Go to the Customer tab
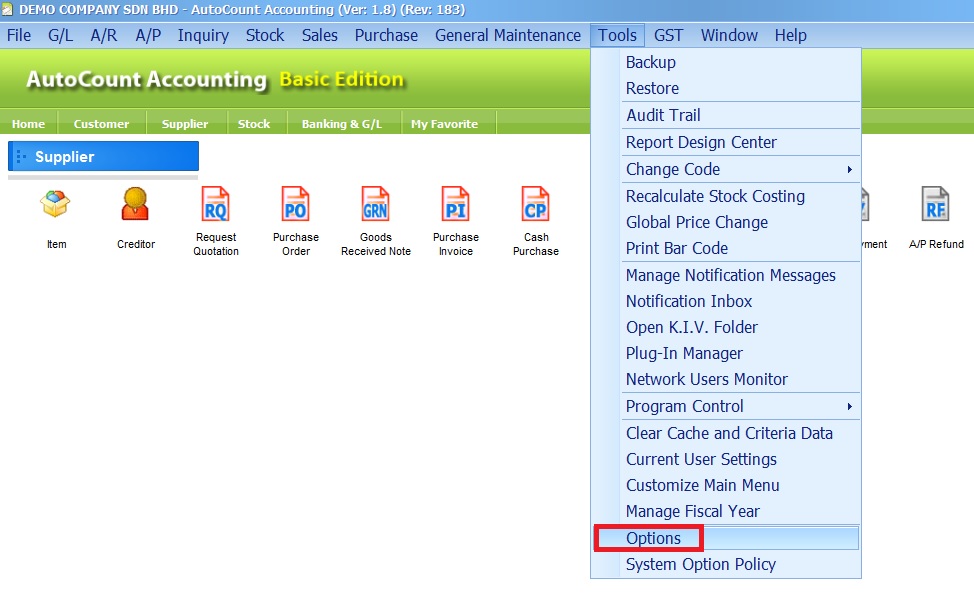The height and width of the screenshot is (601, 974). point(101,124)
